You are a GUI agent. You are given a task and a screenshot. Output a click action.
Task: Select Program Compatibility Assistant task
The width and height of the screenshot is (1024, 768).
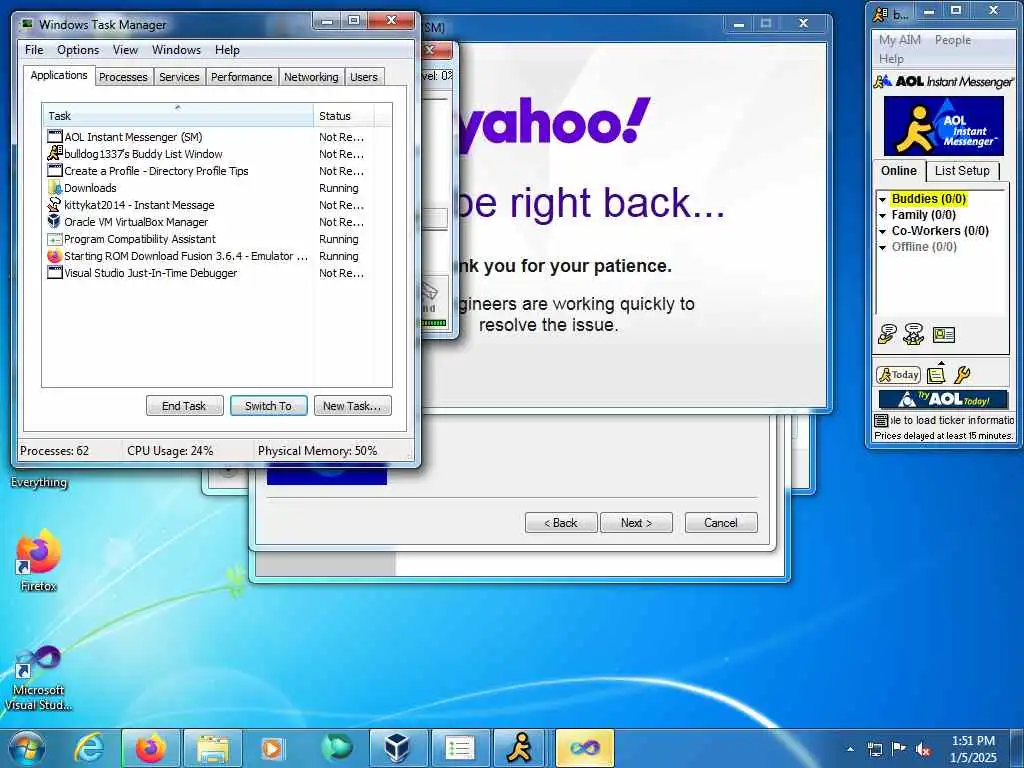click(207, 239)
